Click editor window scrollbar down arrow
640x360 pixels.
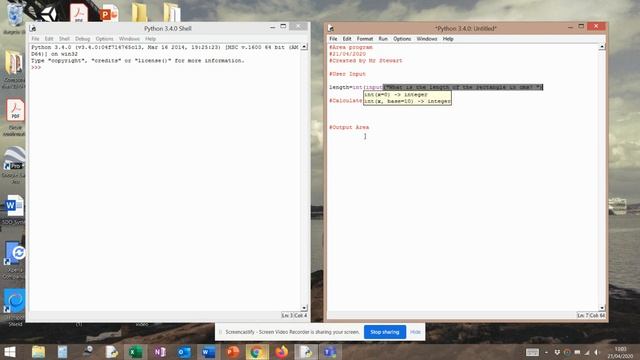pyautogui.click(x=602, y=308)
